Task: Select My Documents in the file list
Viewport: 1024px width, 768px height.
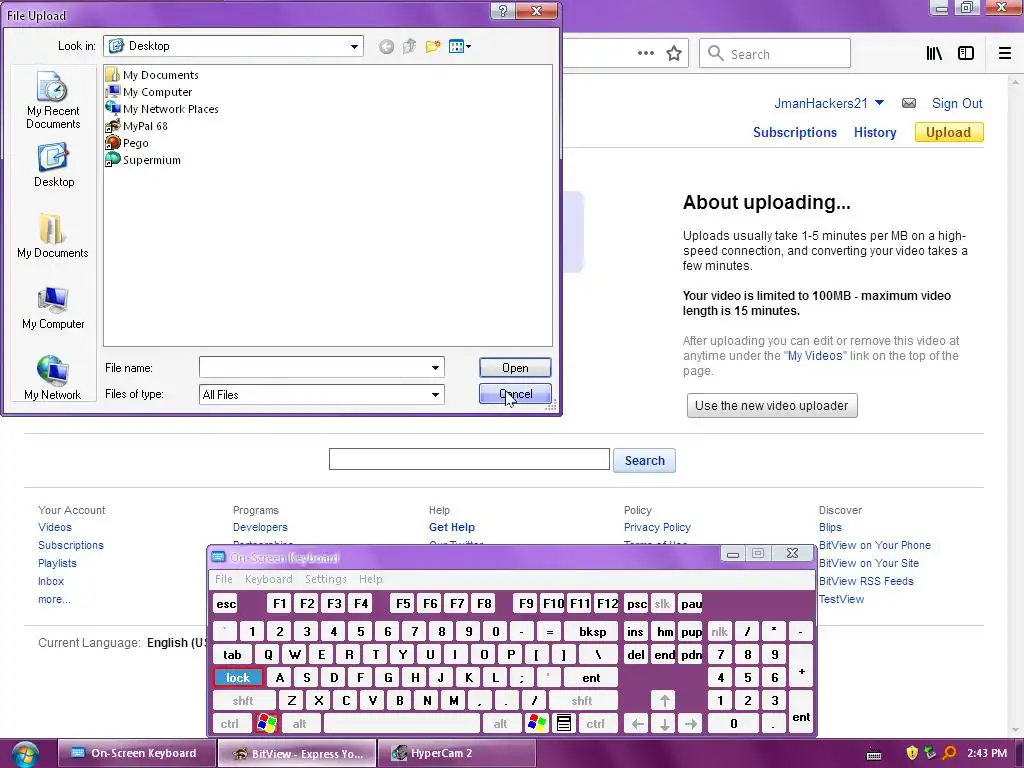Action: coord(152,74)
